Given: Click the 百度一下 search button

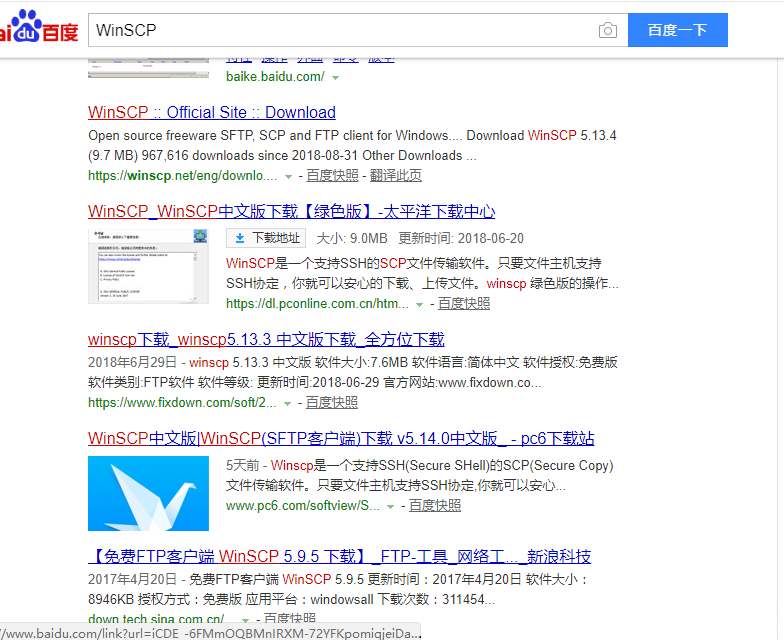Looking at the screenshot, I should [x=678, y=30].
